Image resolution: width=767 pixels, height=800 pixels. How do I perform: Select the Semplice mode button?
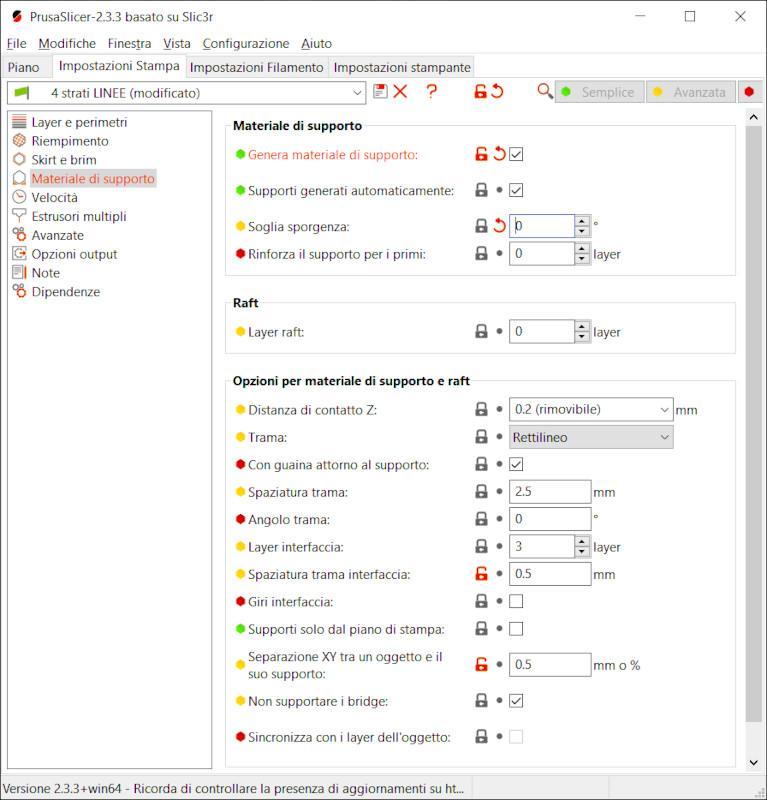(598, 92)
